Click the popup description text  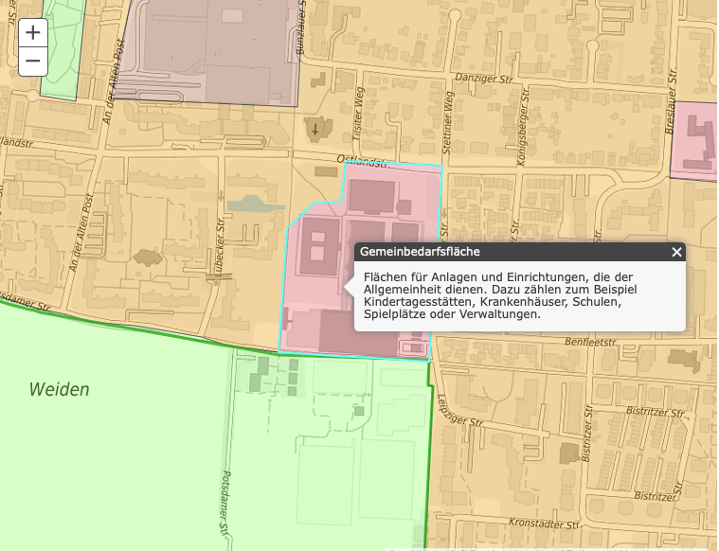click(x=498, y=295)
